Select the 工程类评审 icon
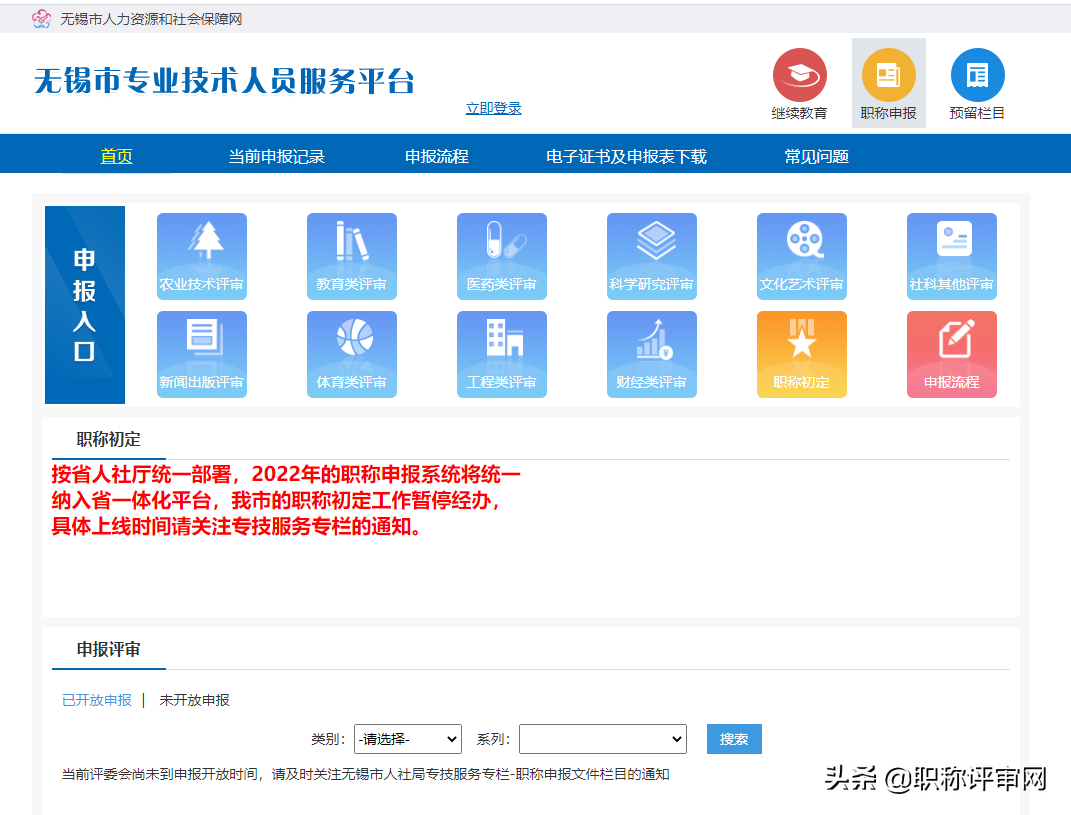 click(x=501, y=354)
